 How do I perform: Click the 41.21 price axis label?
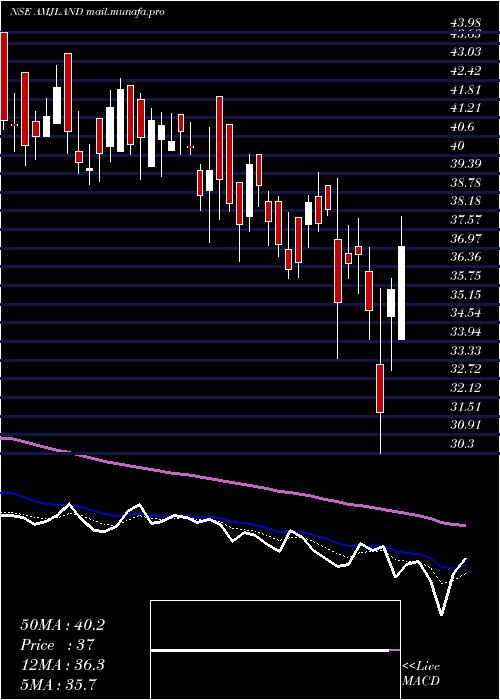466,108
